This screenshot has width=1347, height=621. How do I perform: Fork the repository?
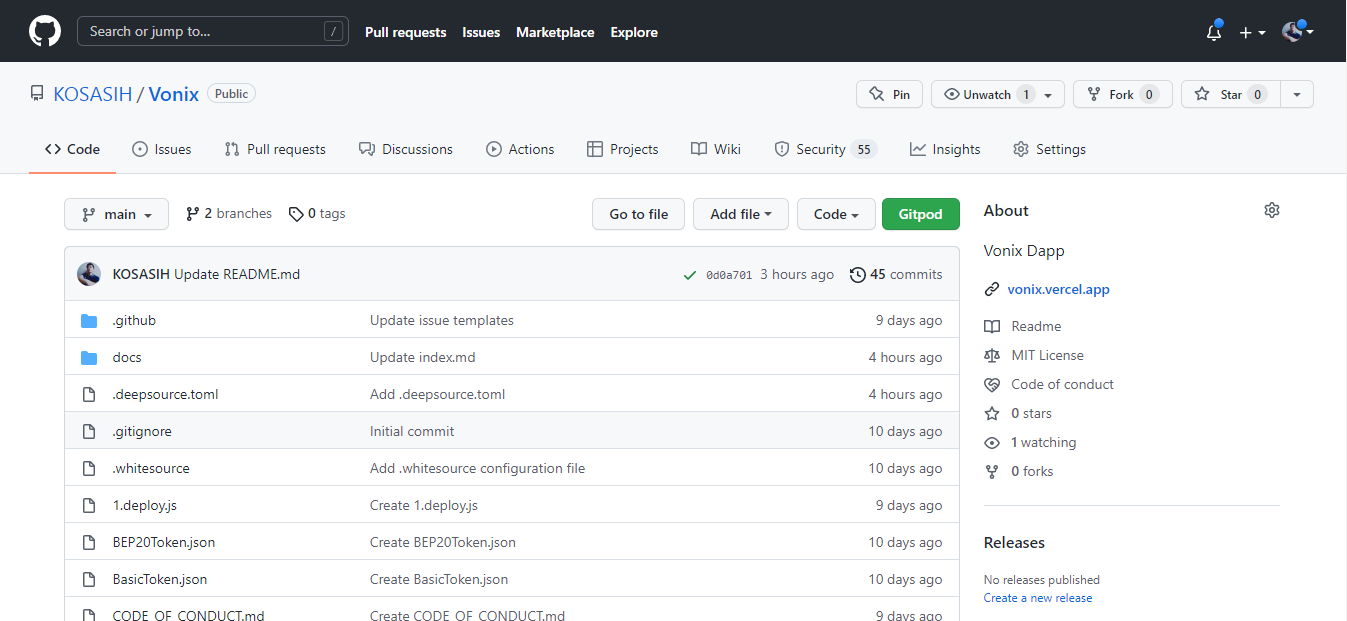pos(1122,94)
